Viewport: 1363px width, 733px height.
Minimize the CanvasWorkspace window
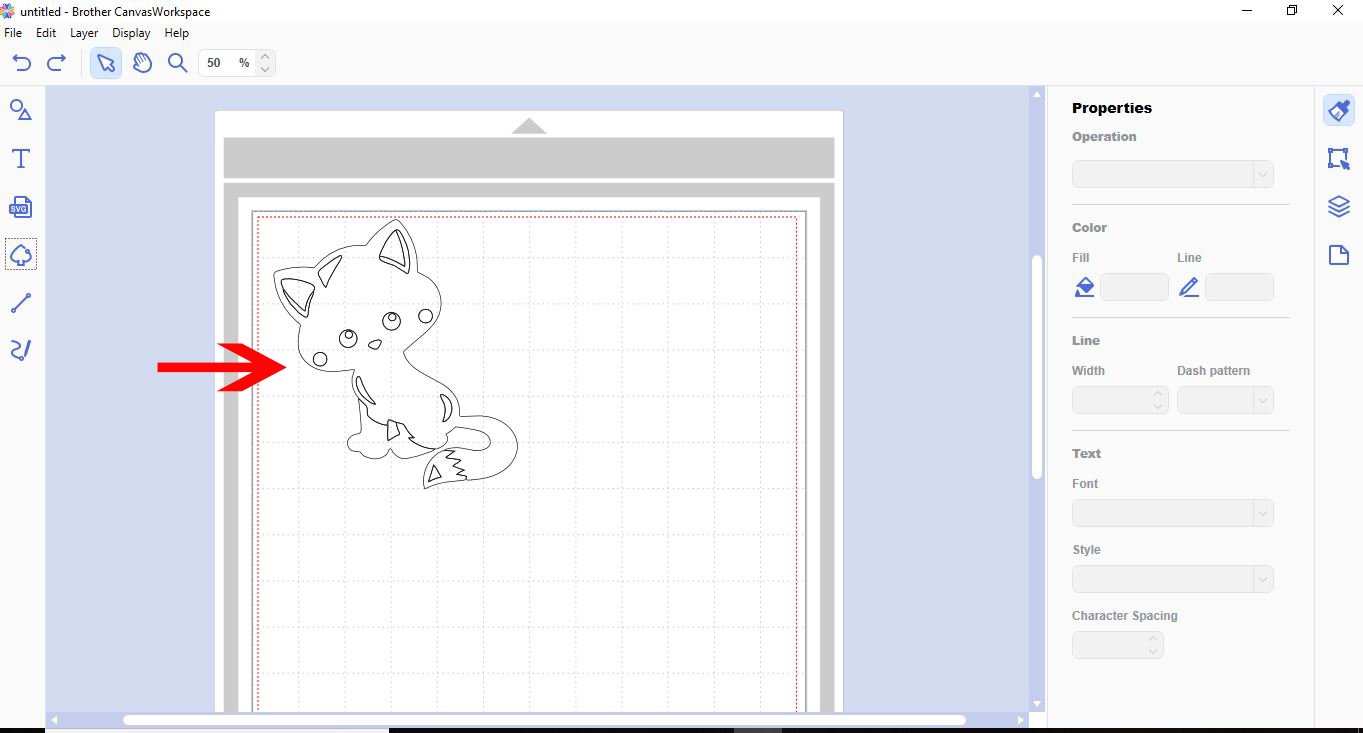point(1246,11)
